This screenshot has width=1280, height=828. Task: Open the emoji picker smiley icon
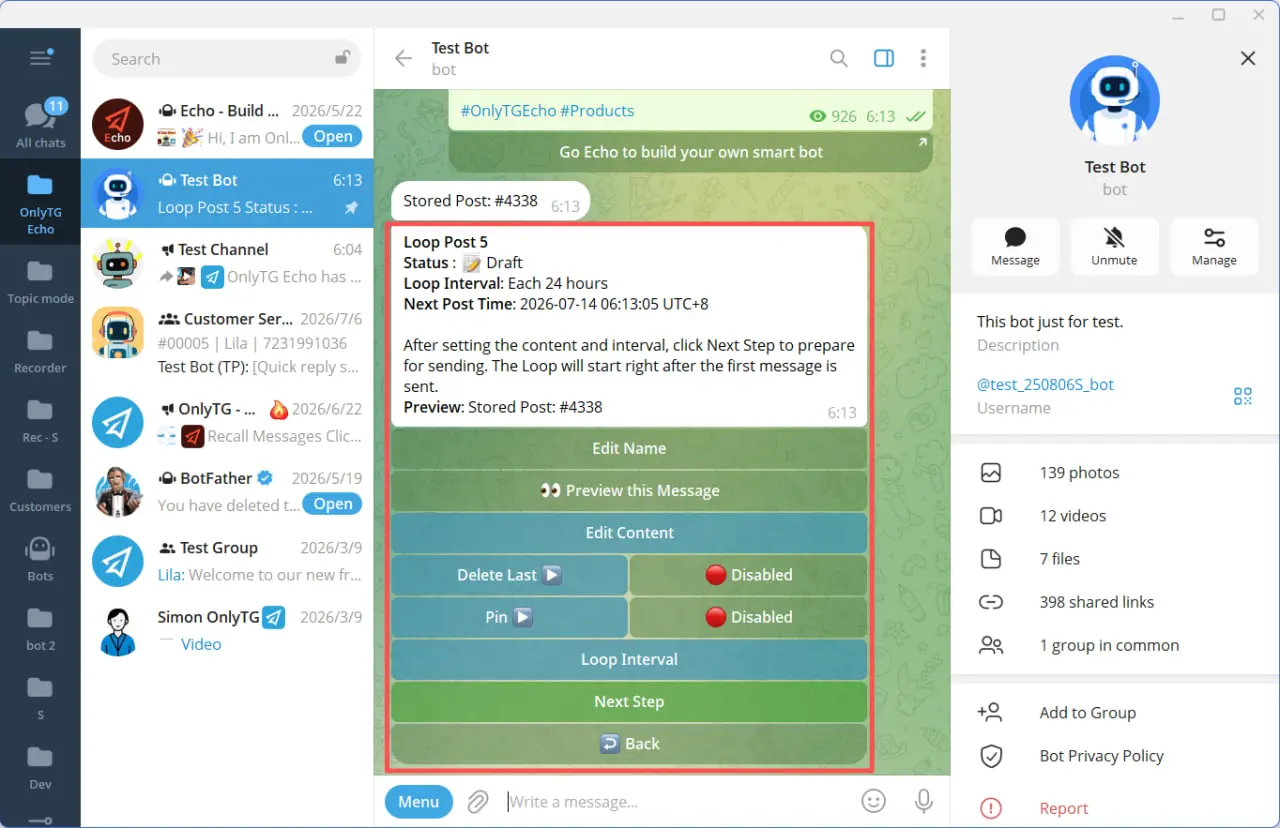click(874, 801)
